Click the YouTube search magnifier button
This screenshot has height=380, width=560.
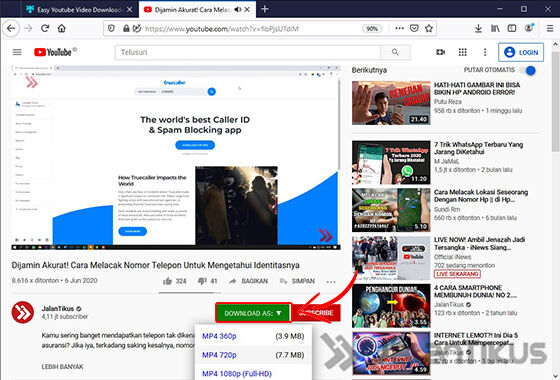pyautogui.click(x=395, y=52)
